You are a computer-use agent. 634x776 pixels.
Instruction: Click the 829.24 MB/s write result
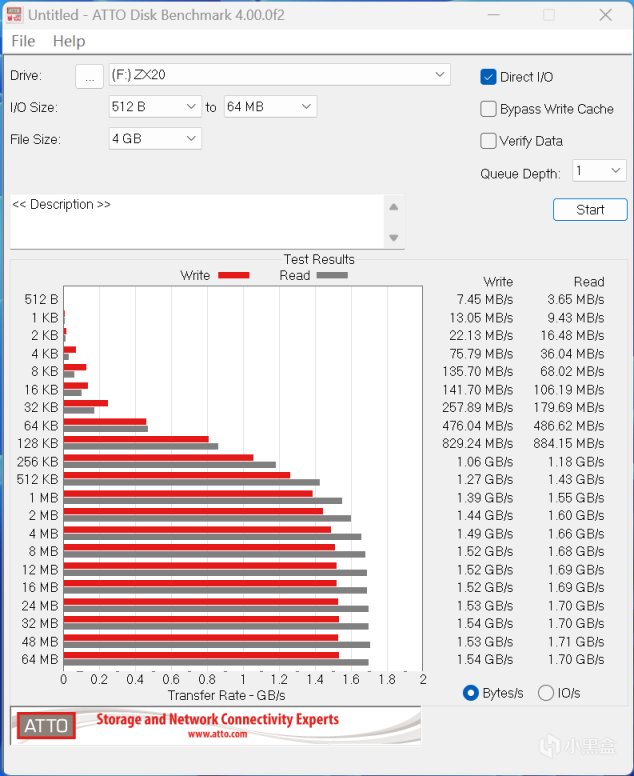click(478, 443)
